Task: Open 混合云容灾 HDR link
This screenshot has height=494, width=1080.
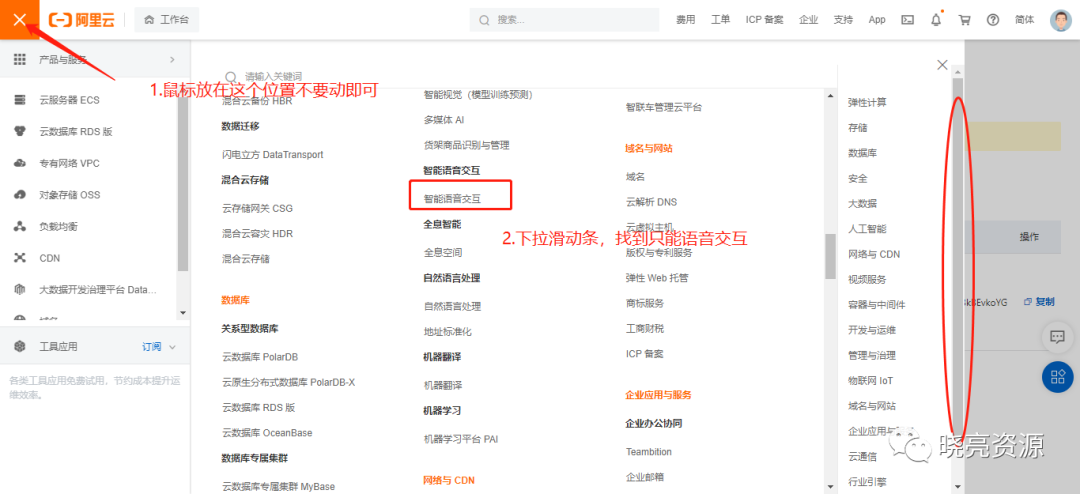Action: coord(258,234)
